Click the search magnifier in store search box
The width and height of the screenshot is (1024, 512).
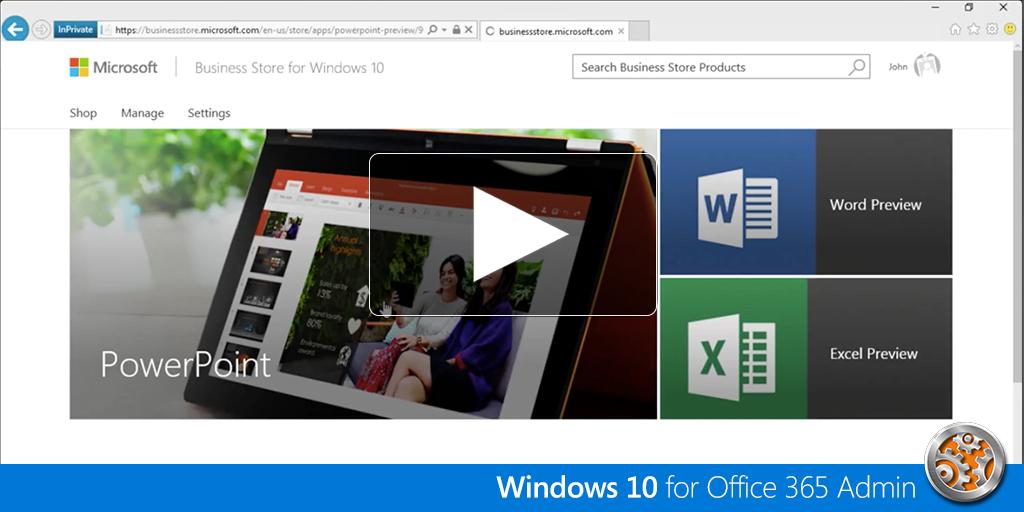pos(857,67)
